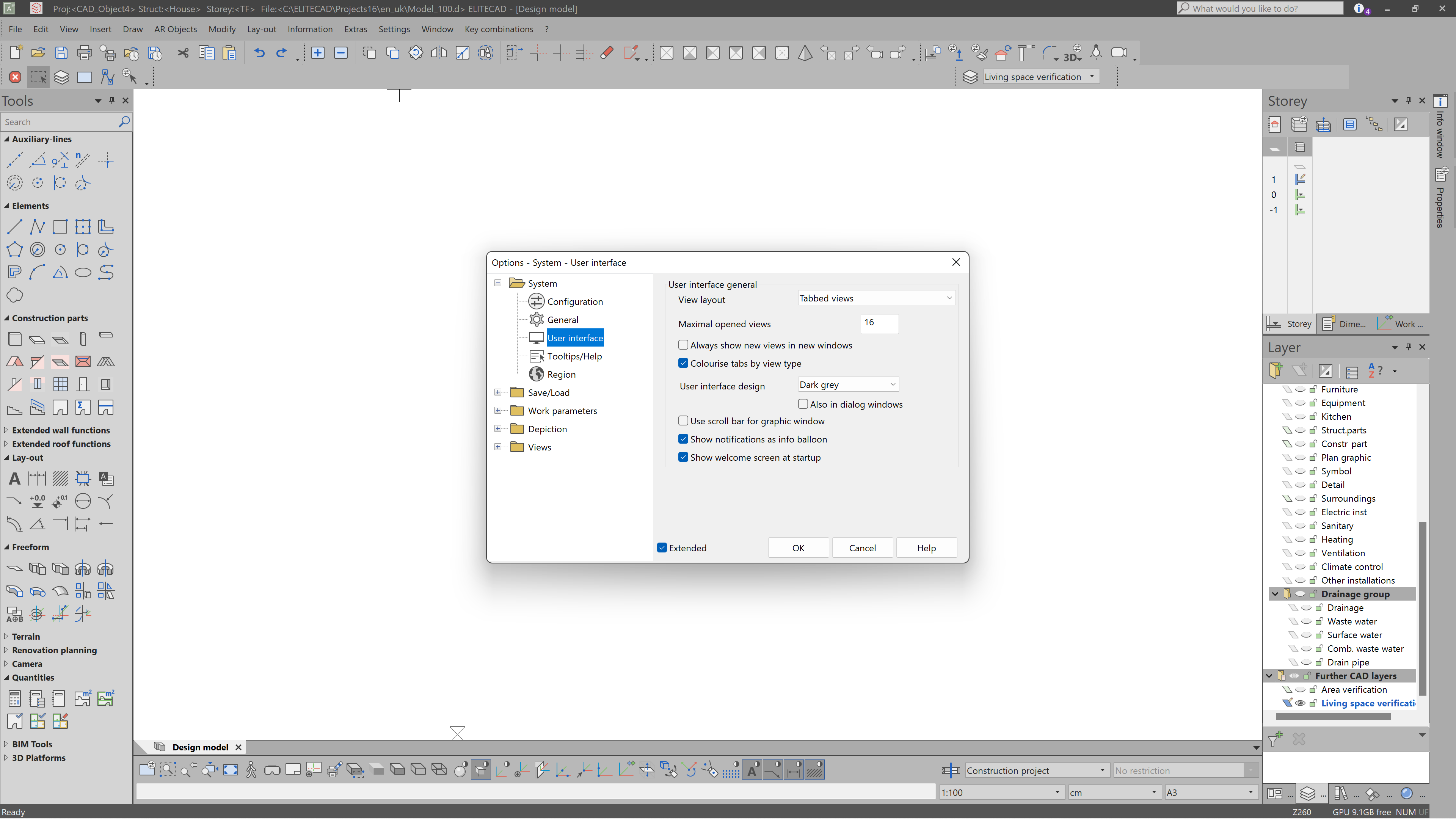Click the Eraser icon in the toolbar
The height and width of the screenshot is (819, 1456).
pos(607,53)
